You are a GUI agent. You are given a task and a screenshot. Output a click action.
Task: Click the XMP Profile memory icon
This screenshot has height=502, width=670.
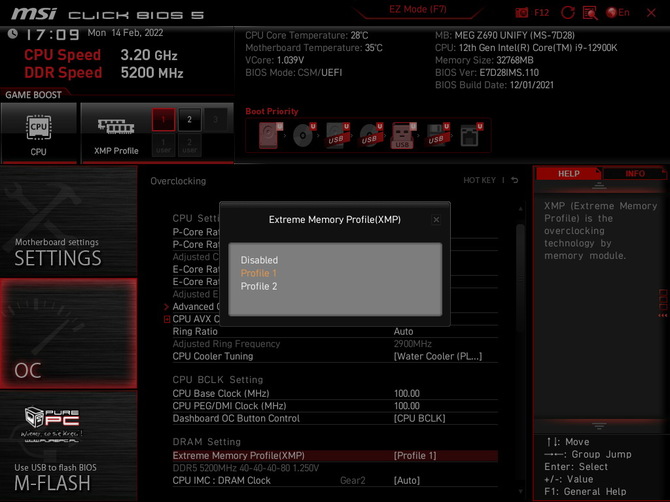click(116, 127)
